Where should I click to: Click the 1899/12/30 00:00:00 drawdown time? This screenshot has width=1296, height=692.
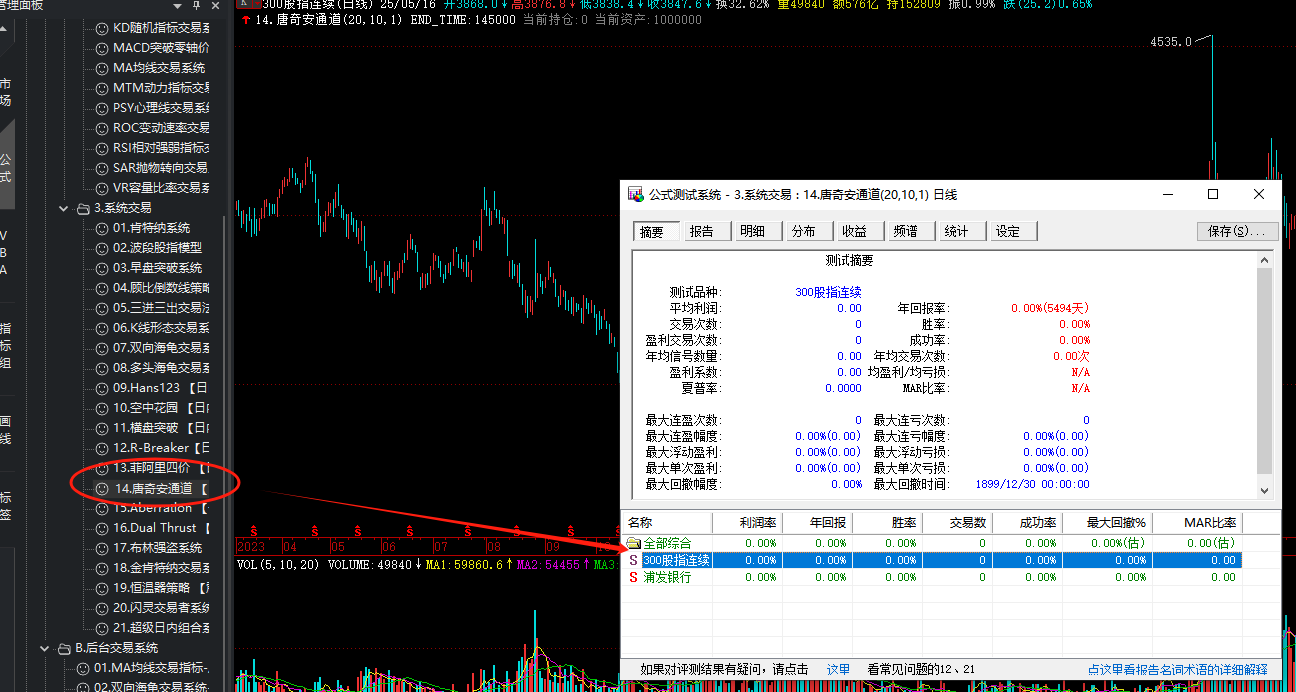click(1032, 484)
